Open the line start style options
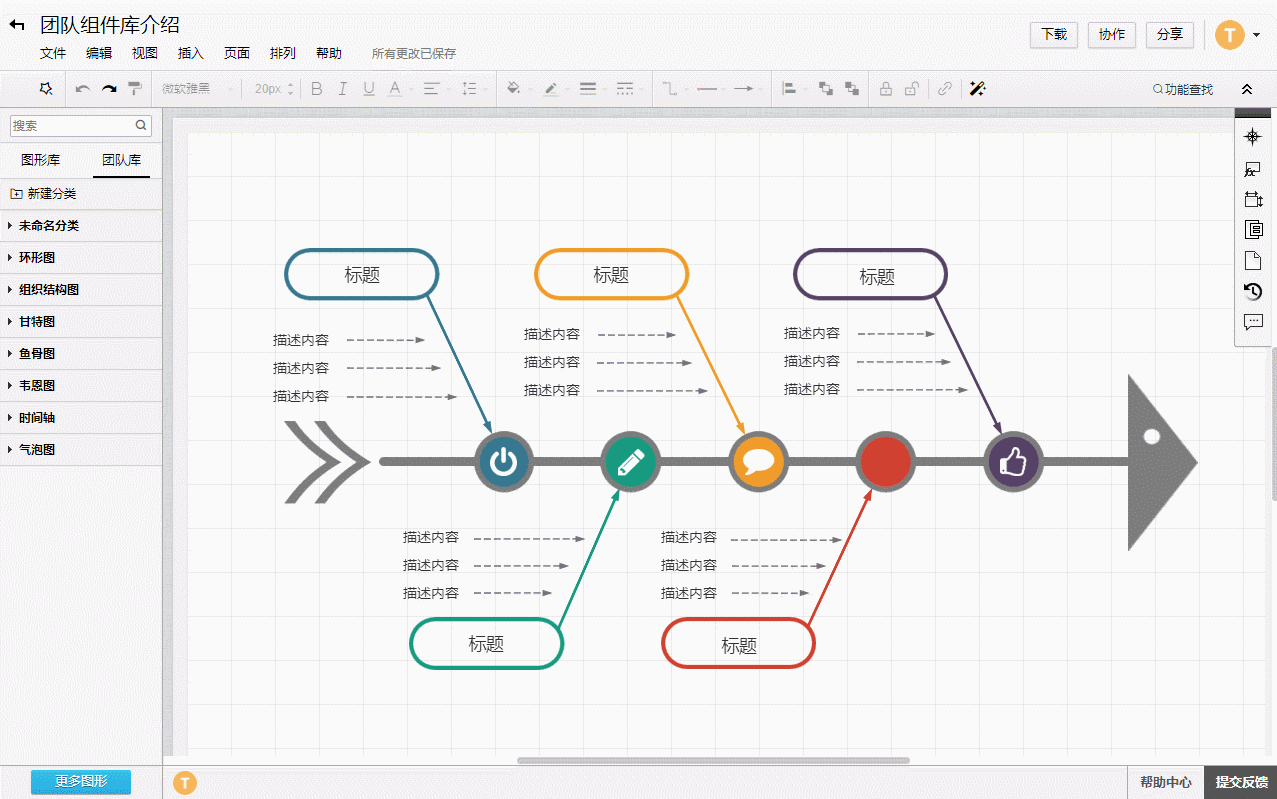Screen dimensions: 1277x799 (707, 89)
